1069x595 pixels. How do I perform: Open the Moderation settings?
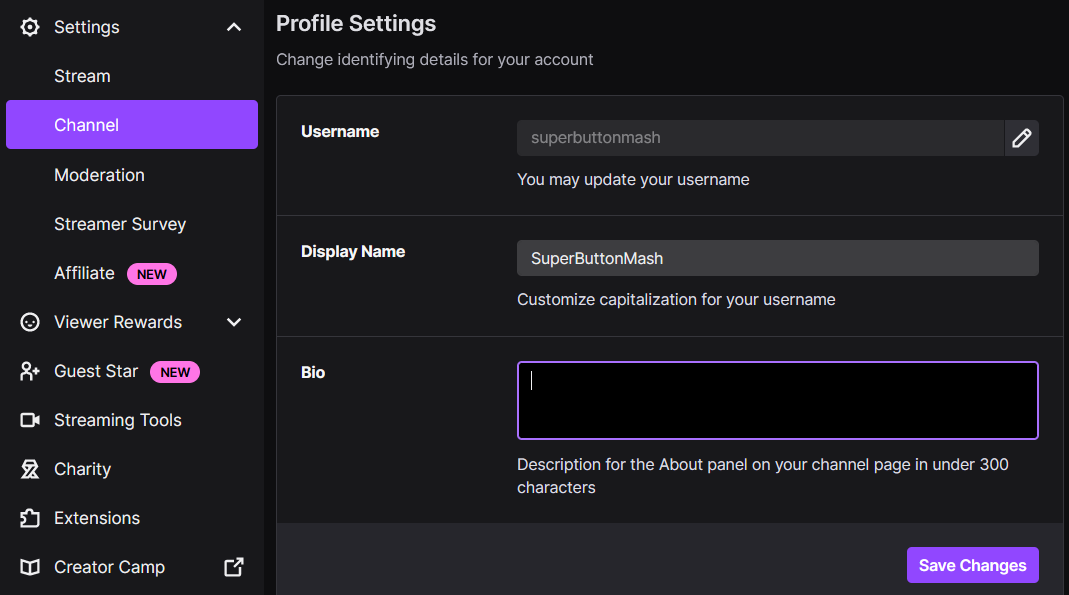point(99,175)
